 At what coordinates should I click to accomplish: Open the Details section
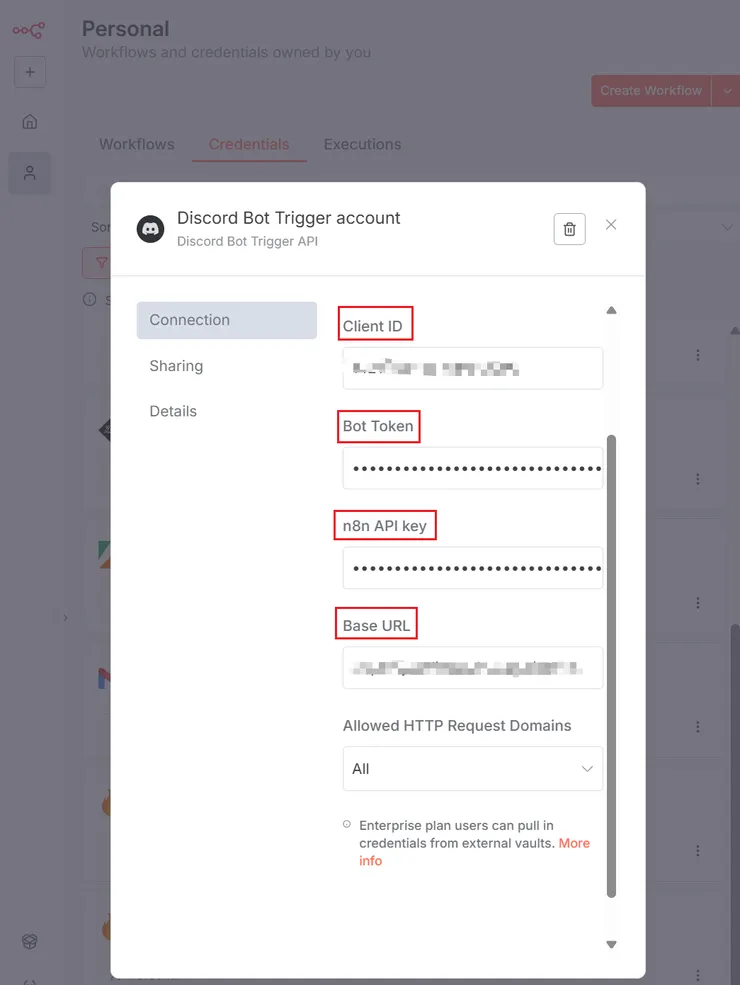pos(173,411)
